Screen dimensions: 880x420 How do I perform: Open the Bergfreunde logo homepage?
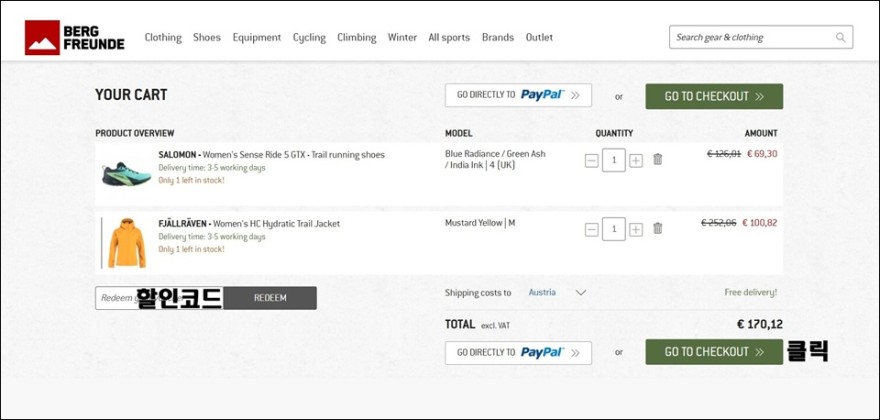click(x=75, y=38)
